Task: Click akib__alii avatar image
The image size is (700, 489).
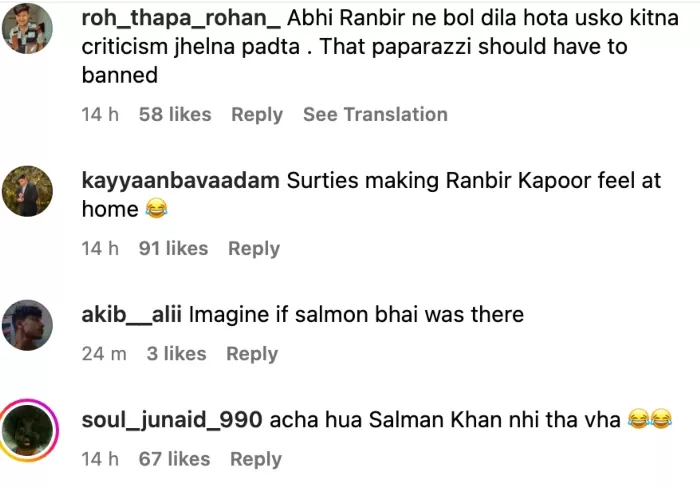Action: click(x=28, y=324)
